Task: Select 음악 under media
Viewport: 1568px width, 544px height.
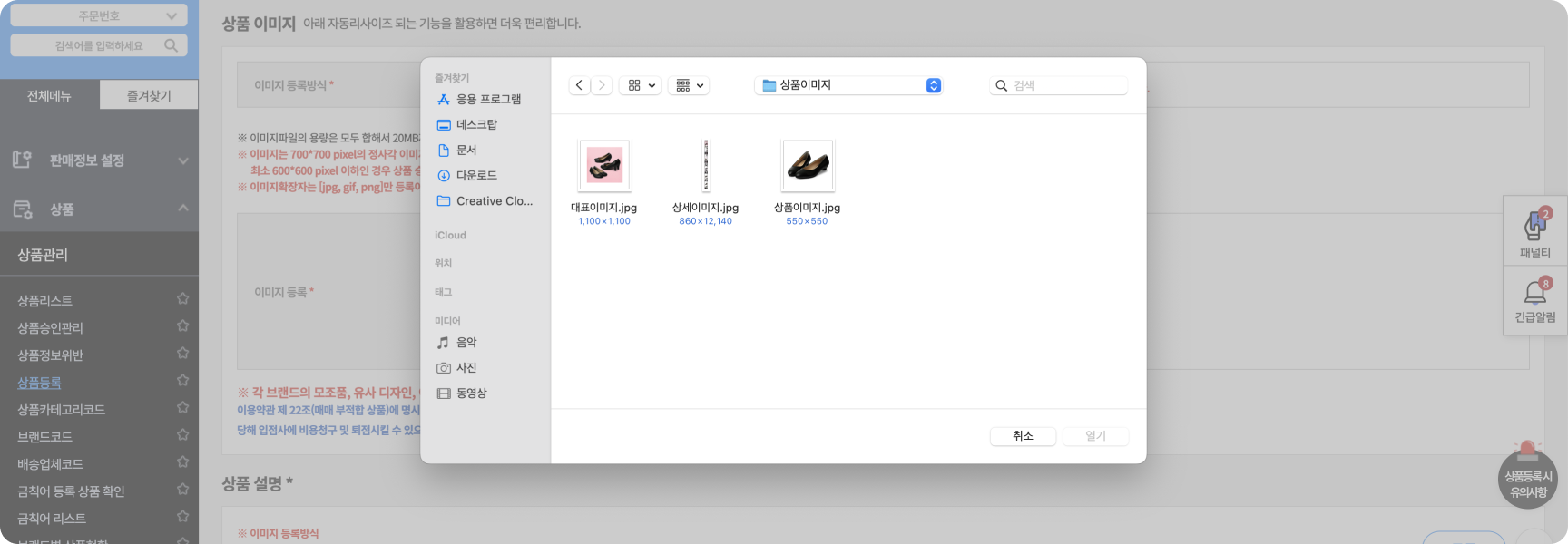Action: 466,342
